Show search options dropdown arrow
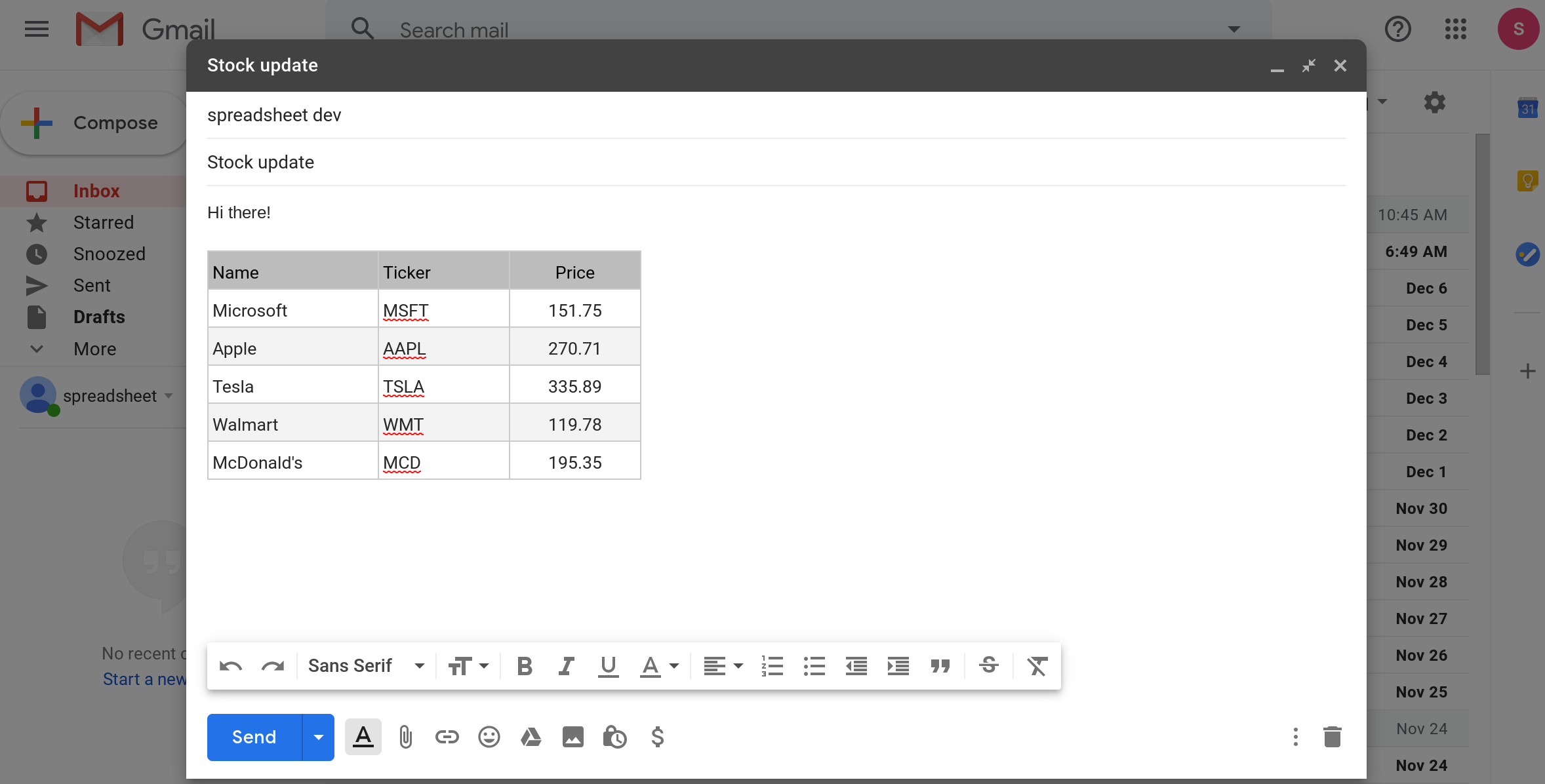The width and height of the screenshot is (1545, 784). tap(1234, 29)
